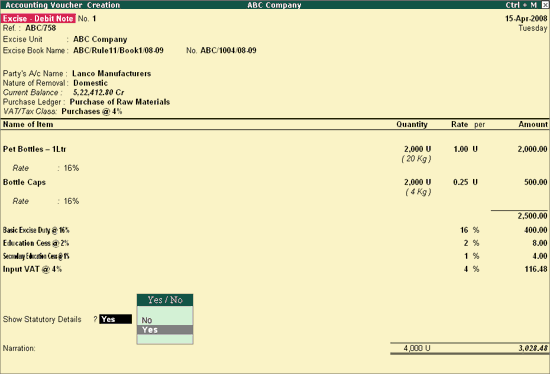The height and width of the screenshot is (374, 550).
Task: Click the Amount column header
Action: (x=533, y=124)
